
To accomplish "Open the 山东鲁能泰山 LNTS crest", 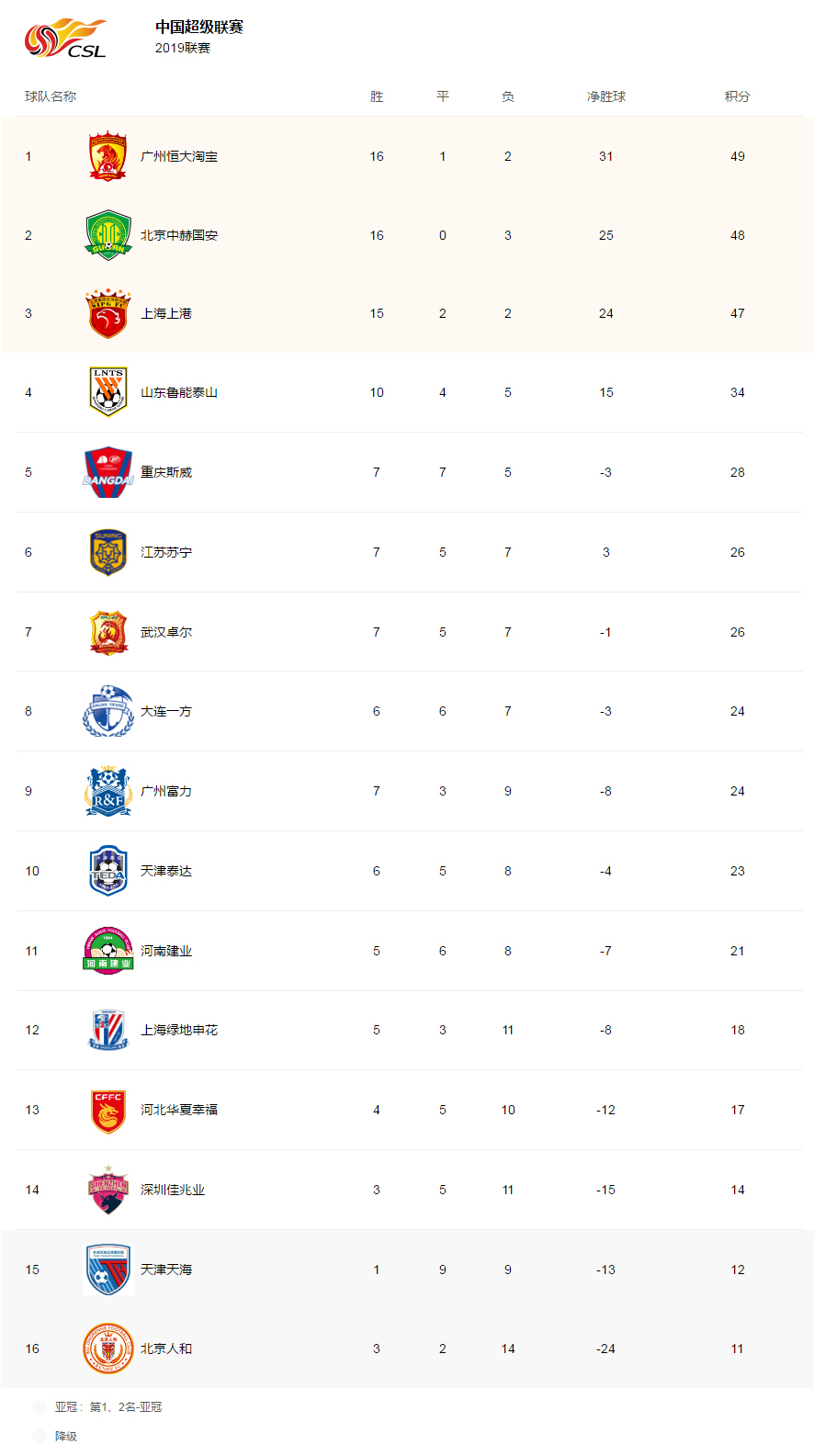I will pyautogui.click(x=108, y=392).
